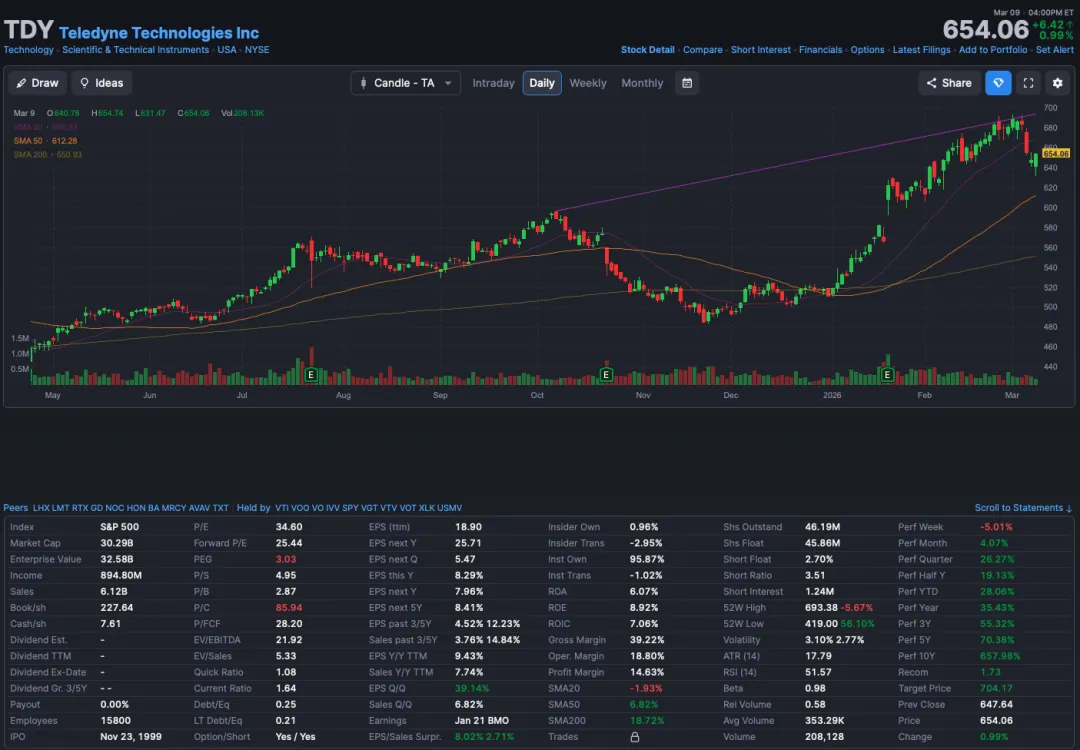Click Scroll to Statements link

click(x=1023, y=508)
